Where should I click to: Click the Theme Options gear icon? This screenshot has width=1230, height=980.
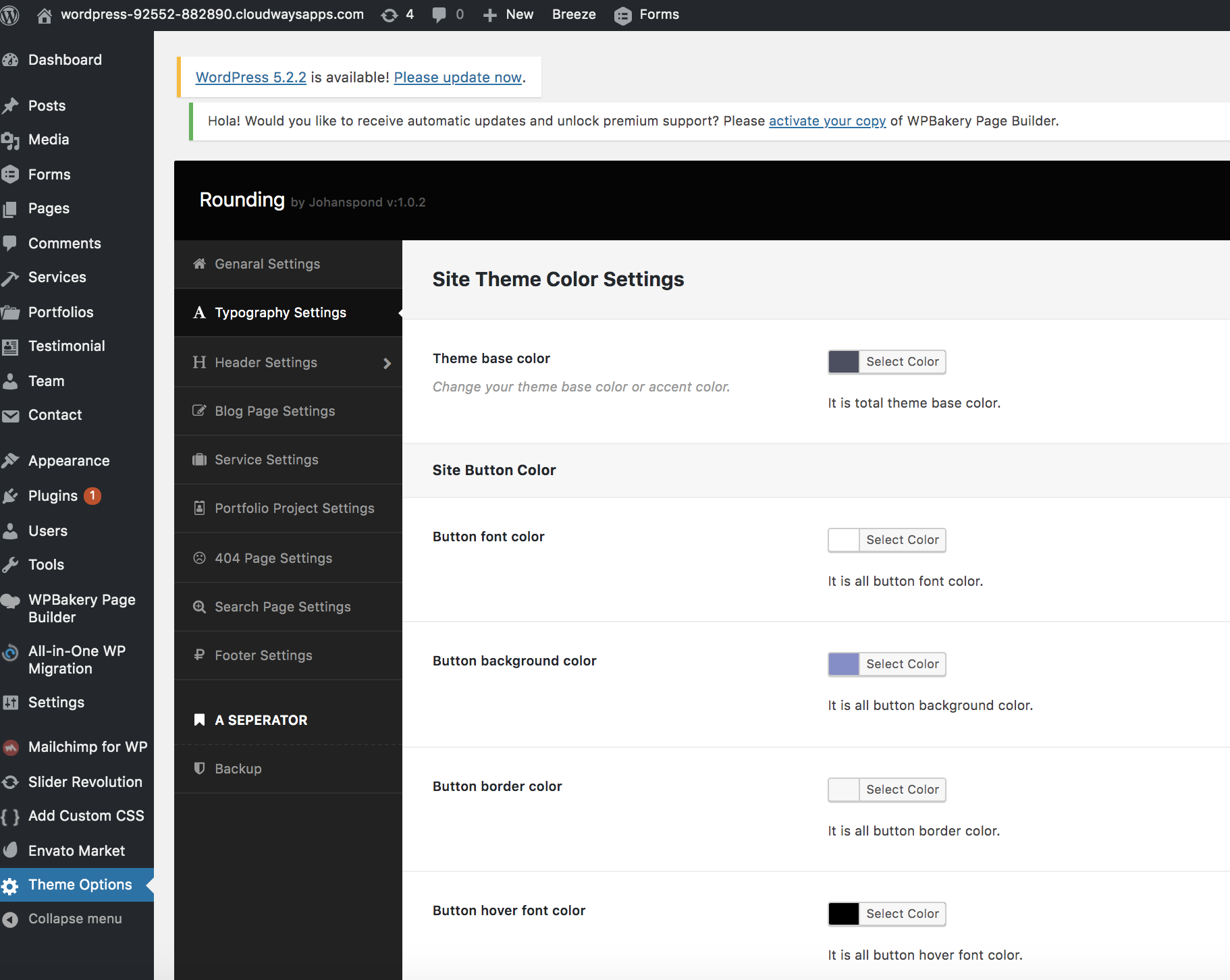(x=10, y=886)
